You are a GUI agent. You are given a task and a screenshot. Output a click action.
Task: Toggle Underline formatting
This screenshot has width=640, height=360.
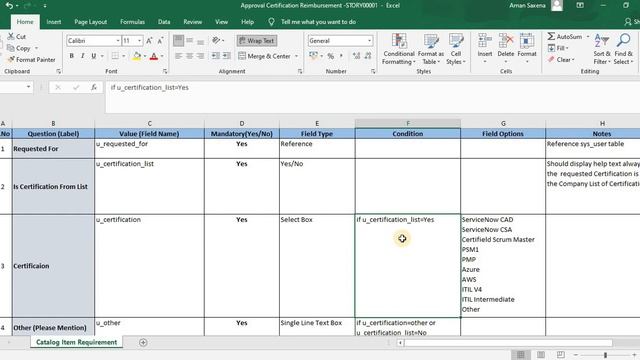(93, 56)
